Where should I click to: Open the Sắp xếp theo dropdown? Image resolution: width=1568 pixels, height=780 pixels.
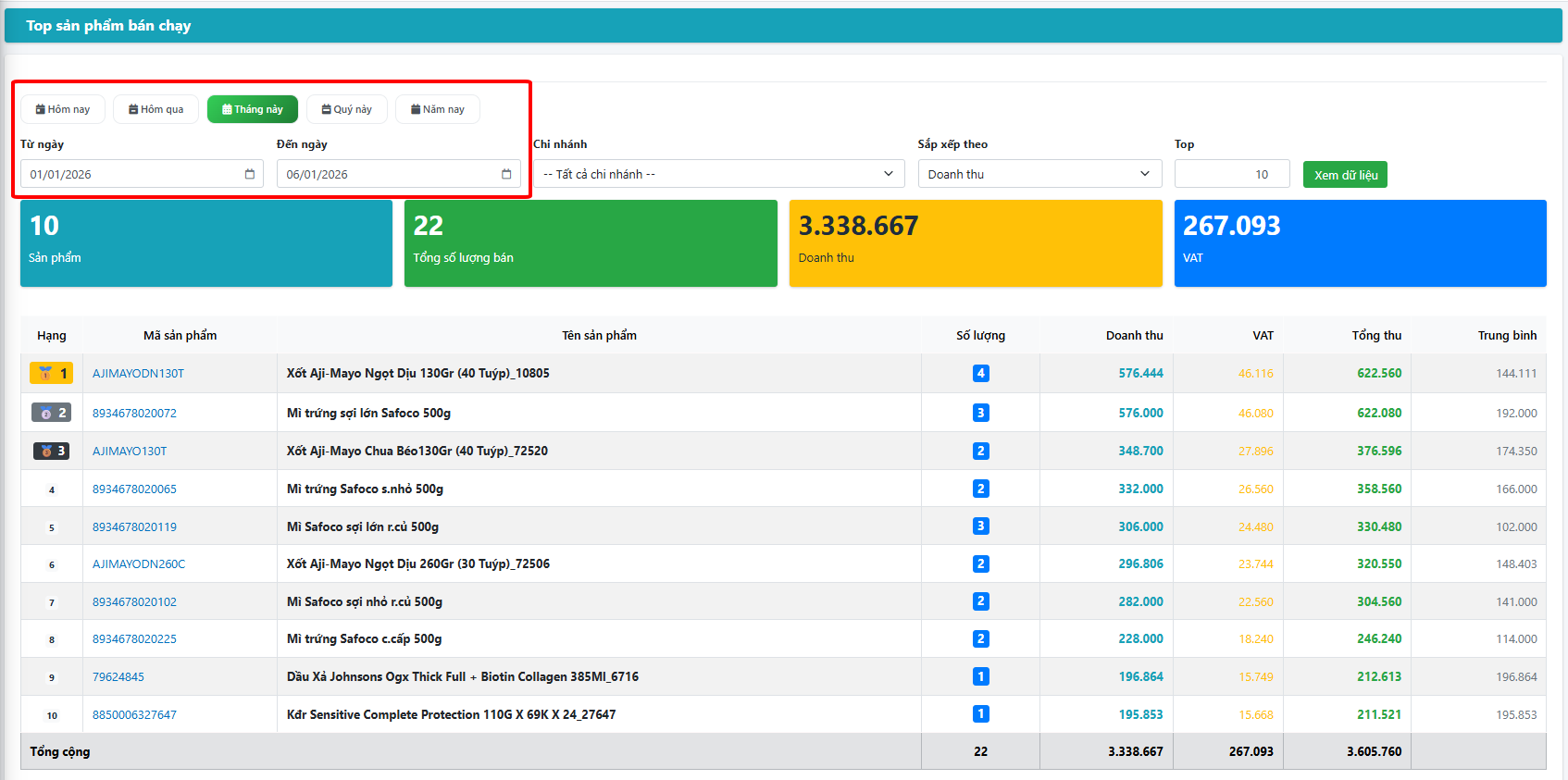pos(1039,174)
